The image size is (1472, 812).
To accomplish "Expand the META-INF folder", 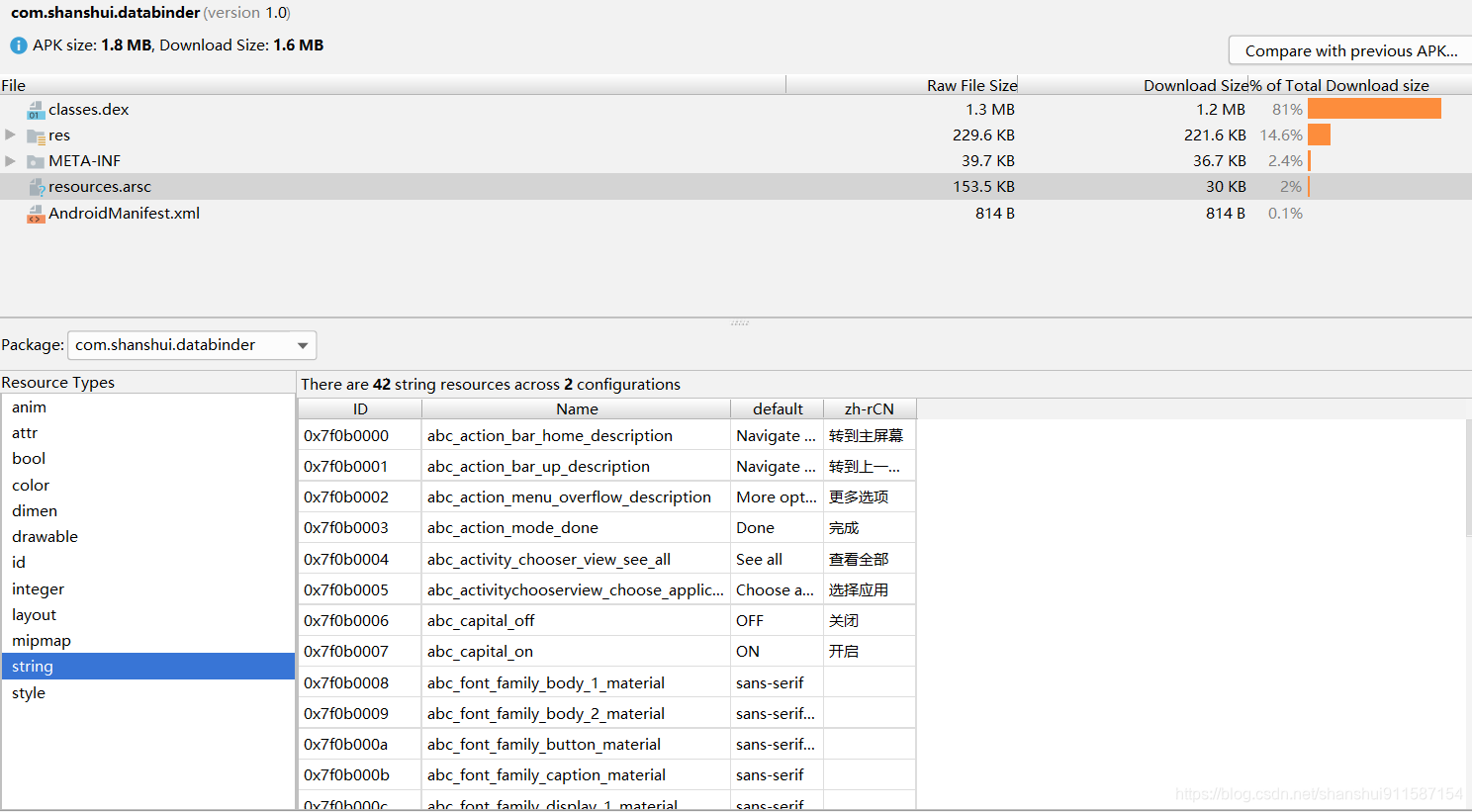I will click(x=10, y=160).
